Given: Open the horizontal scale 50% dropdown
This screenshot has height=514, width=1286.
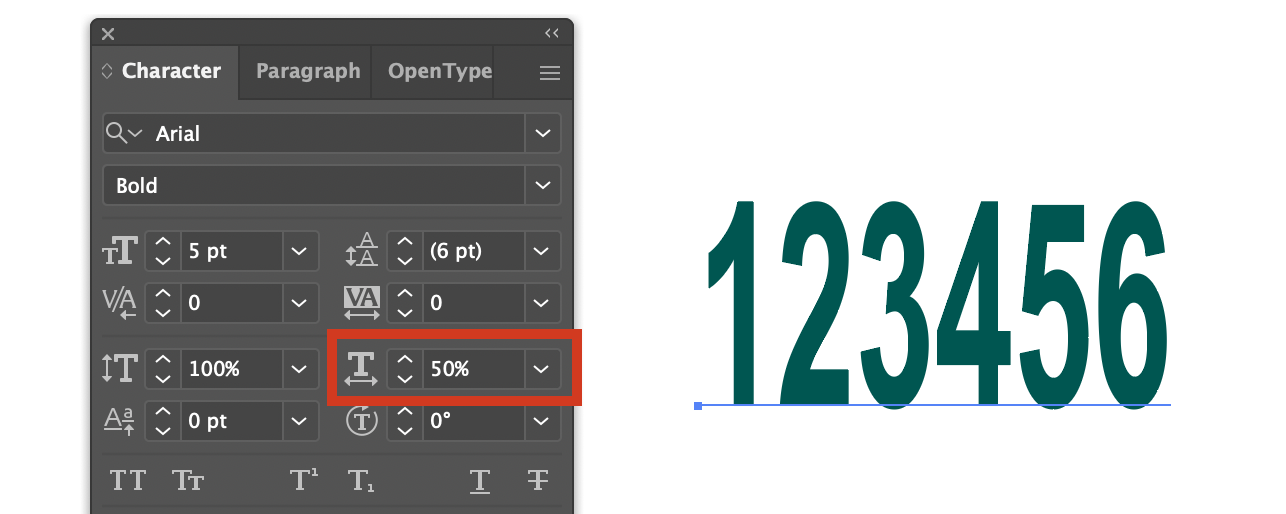Looking at the screenshot, I should 543,369.
